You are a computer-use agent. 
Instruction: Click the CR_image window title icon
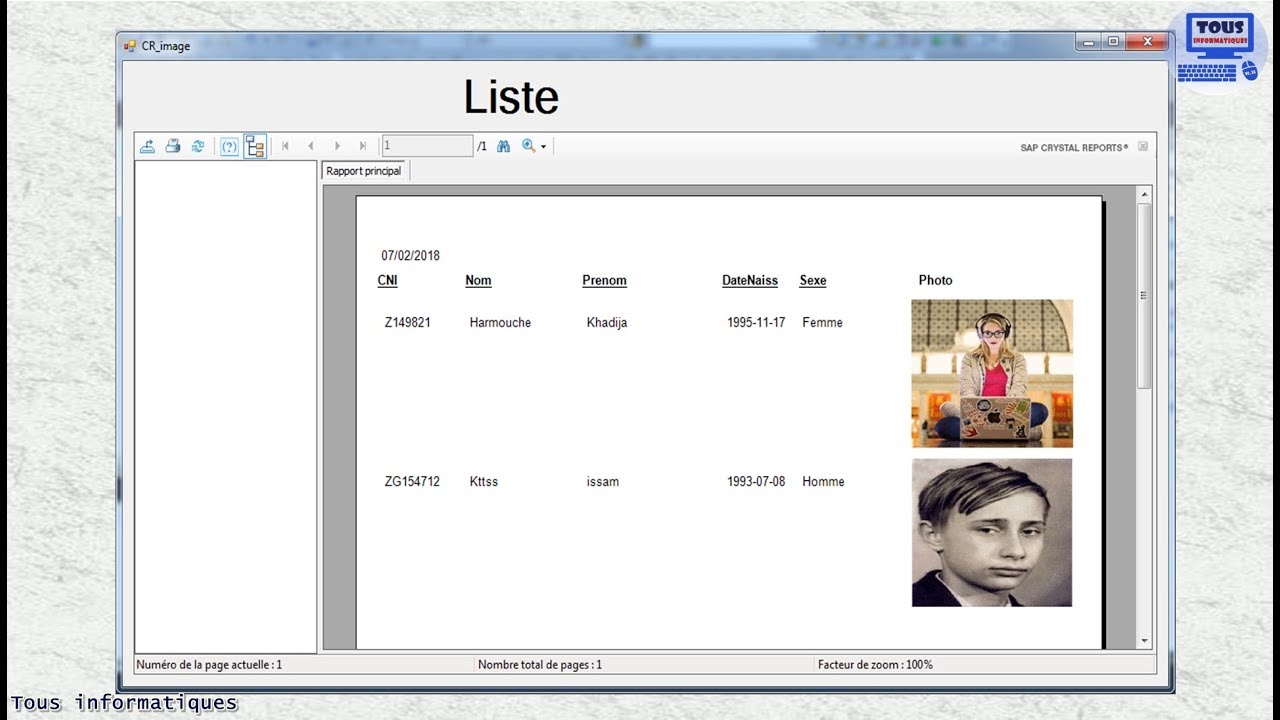(x=130, y=45)
